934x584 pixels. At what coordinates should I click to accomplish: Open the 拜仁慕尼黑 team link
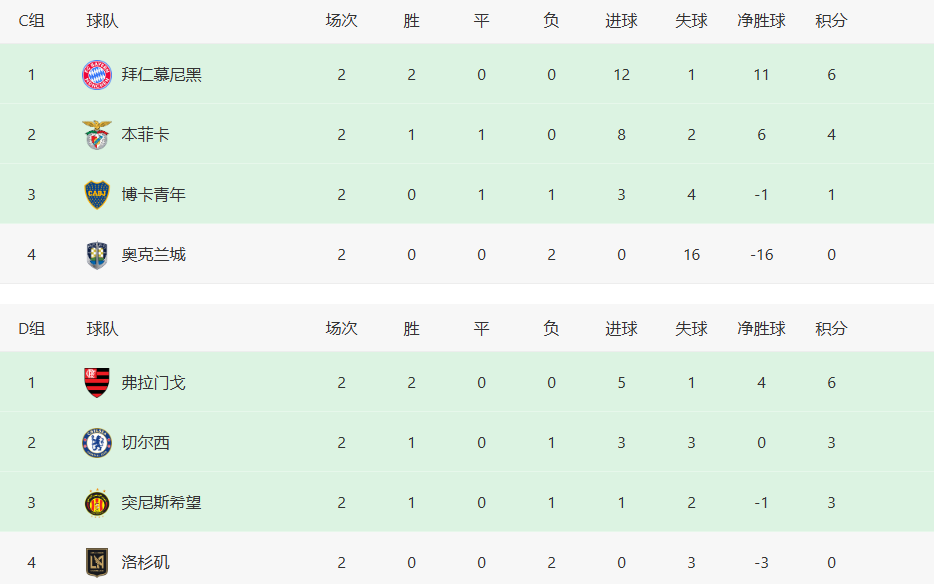(161, 74)
